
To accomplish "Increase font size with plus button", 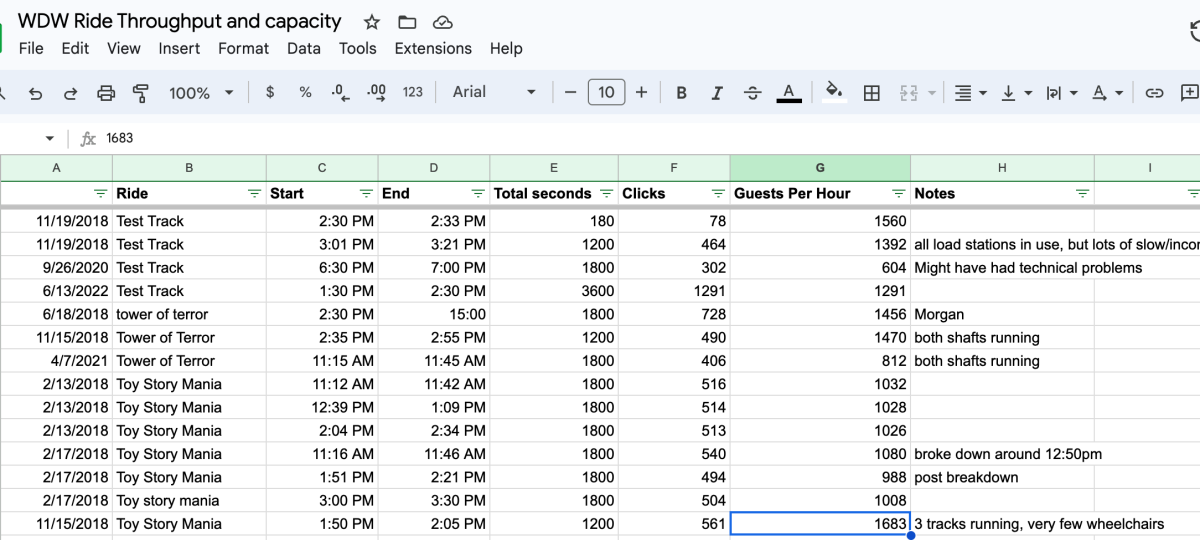I will 641,92.
